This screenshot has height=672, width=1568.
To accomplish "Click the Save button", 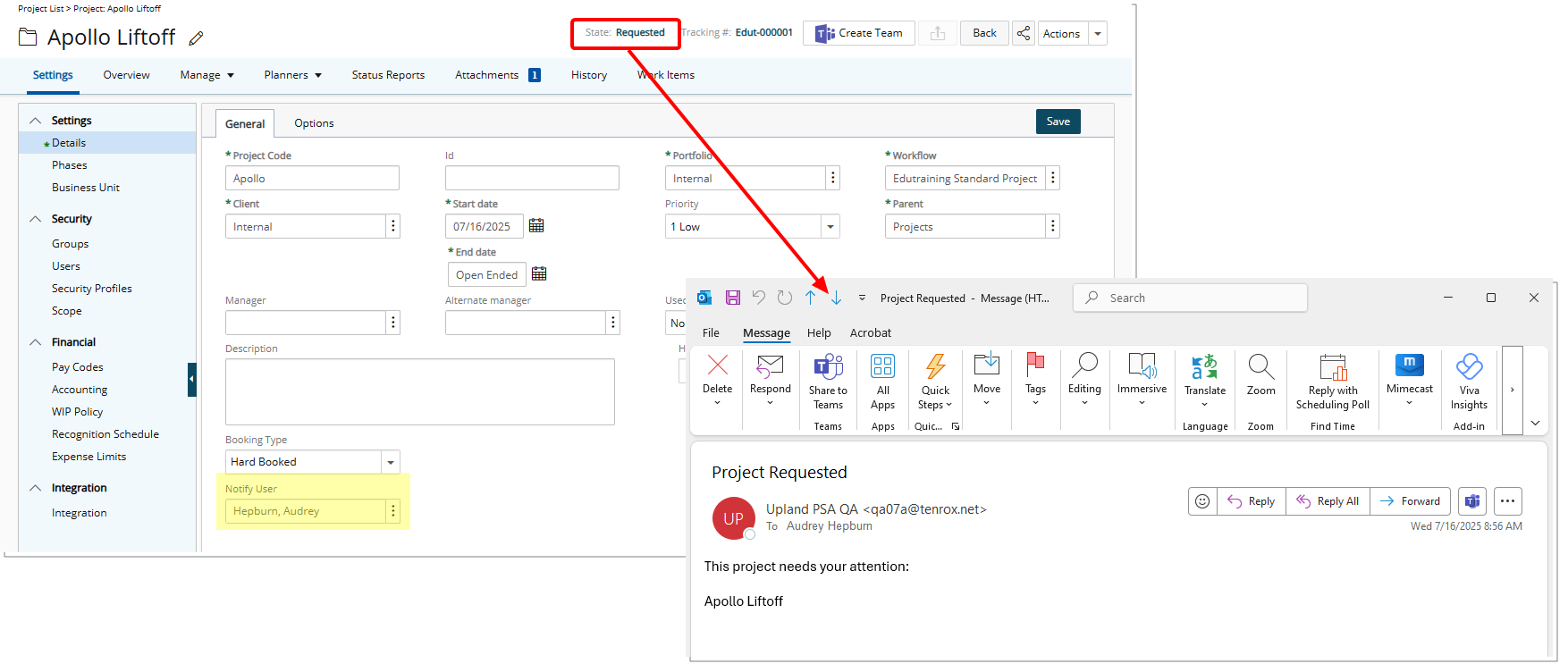I will [x=1058, y=122].
